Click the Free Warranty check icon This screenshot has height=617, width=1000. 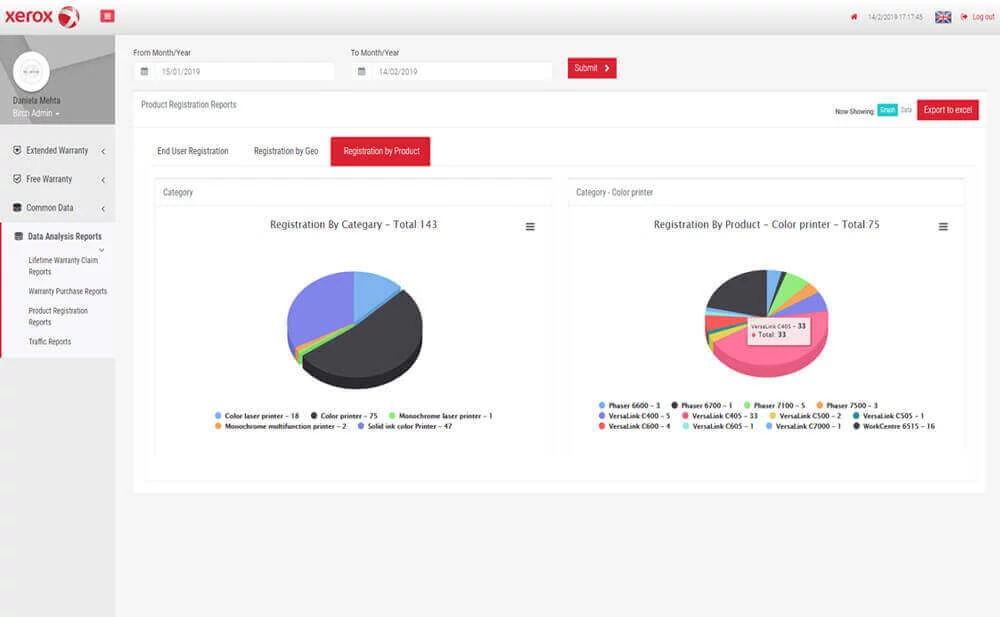[x=17, y=179]
